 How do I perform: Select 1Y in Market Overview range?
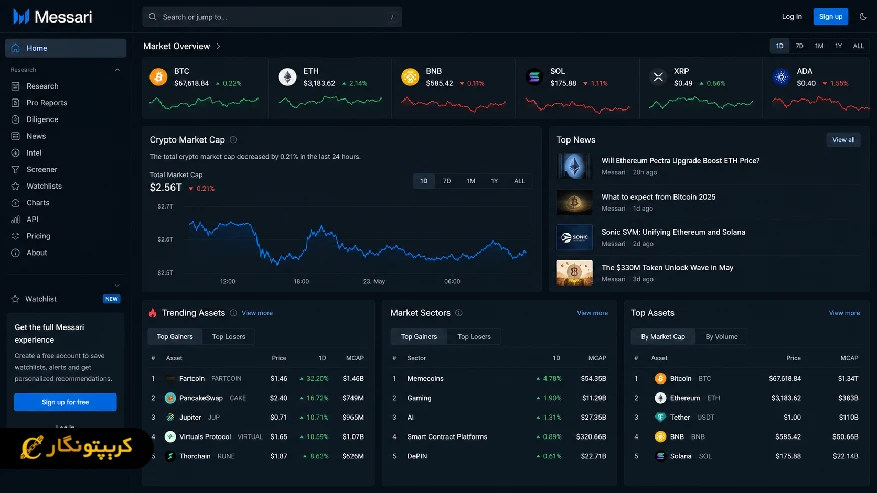pyautogui.click(x=838, y=46)
